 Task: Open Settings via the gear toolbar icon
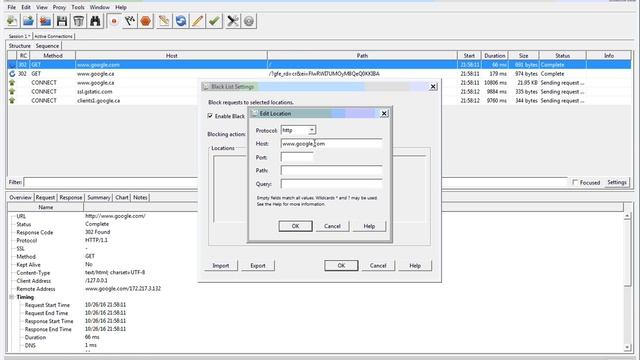click(249, 21)
